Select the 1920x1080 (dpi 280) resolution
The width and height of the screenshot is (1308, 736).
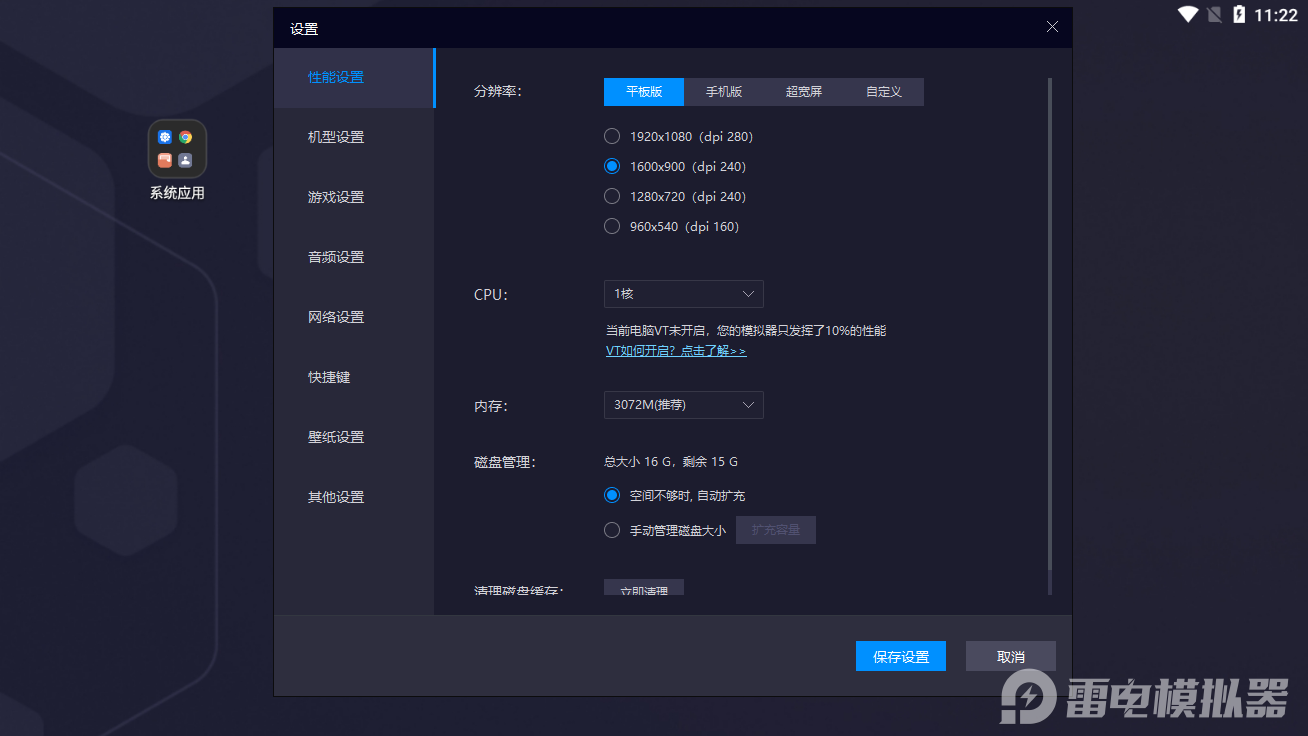coord(612,137)
